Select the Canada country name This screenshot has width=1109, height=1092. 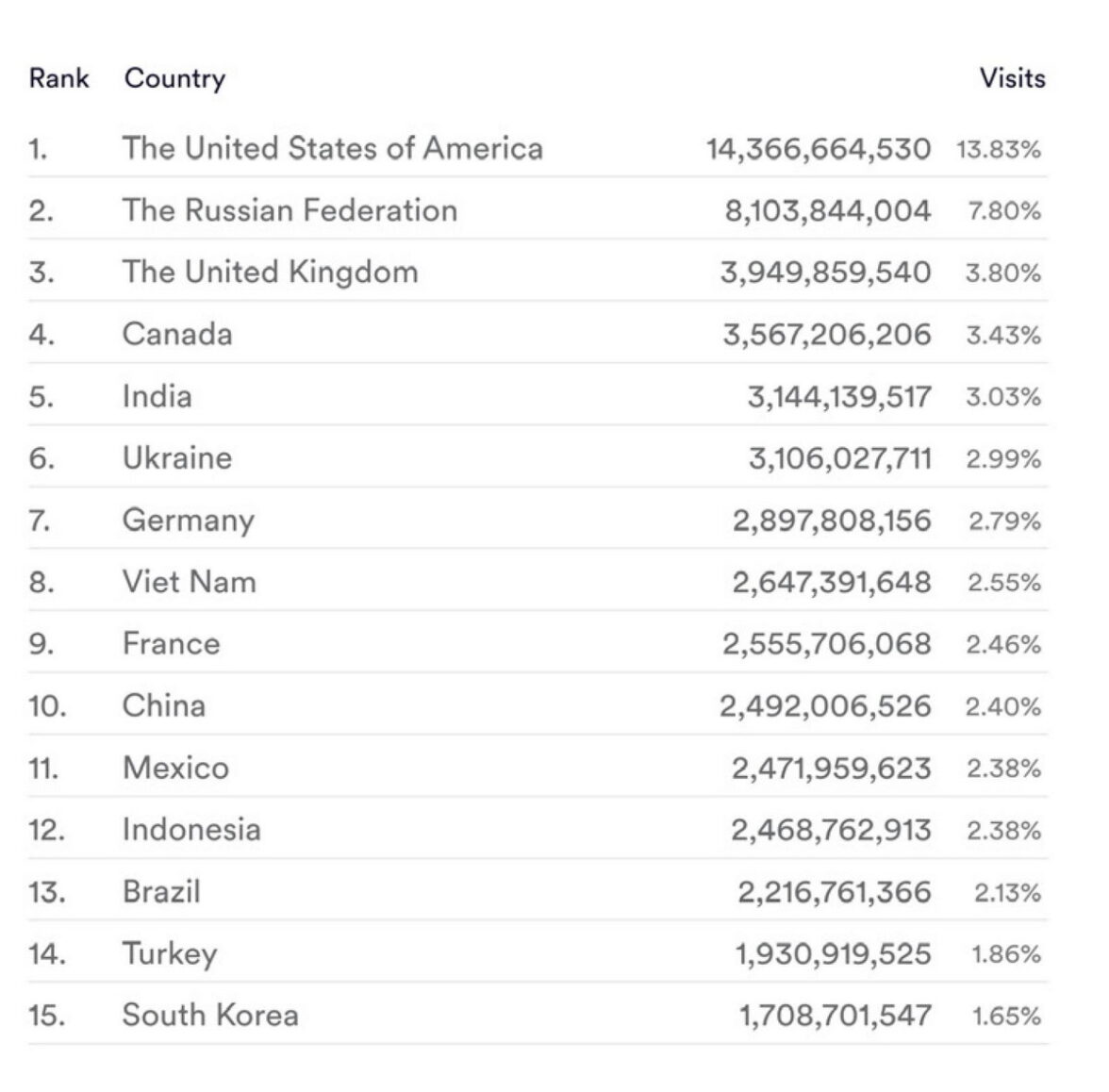click(177, 335)
